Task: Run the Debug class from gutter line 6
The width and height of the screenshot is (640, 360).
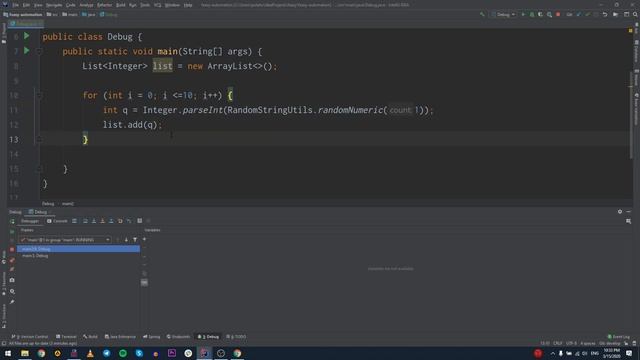Action: tap(27, 36)
